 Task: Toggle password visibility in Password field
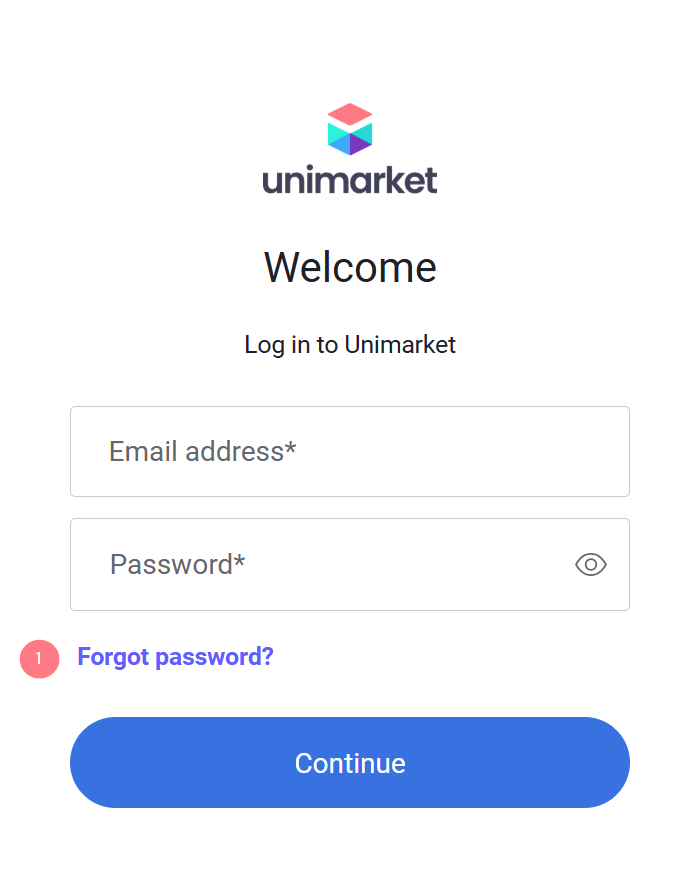click(591, 565)
